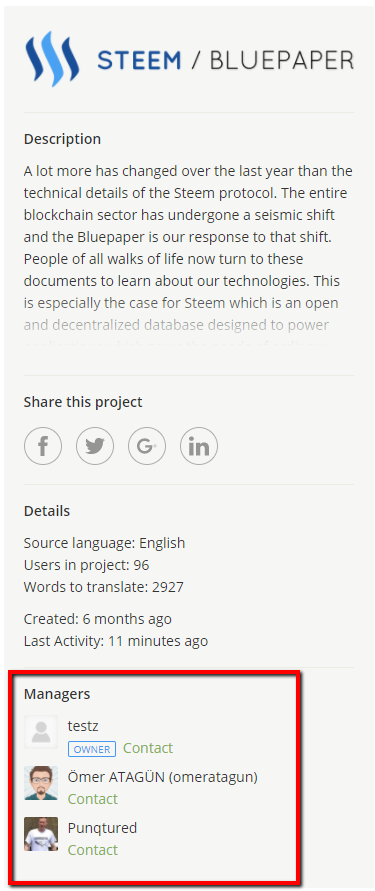Image resolution: width=375 pixels, height=891 pixels.
Task: Contact the owner testz
Action: click(x=148, y=748)
